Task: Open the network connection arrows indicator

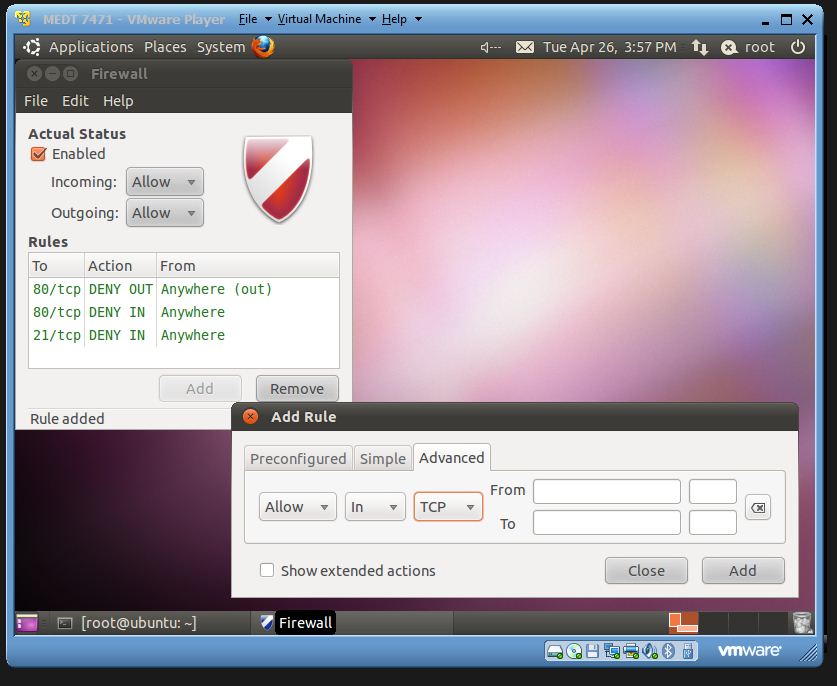Action: 700,48
